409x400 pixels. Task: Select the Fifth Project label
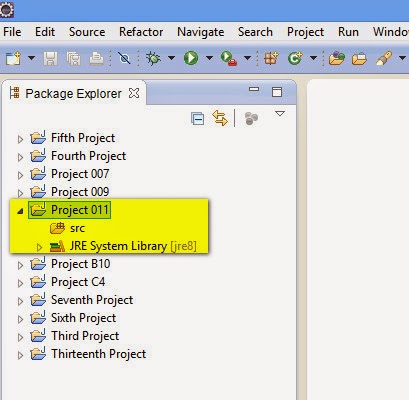coord(83,138)
